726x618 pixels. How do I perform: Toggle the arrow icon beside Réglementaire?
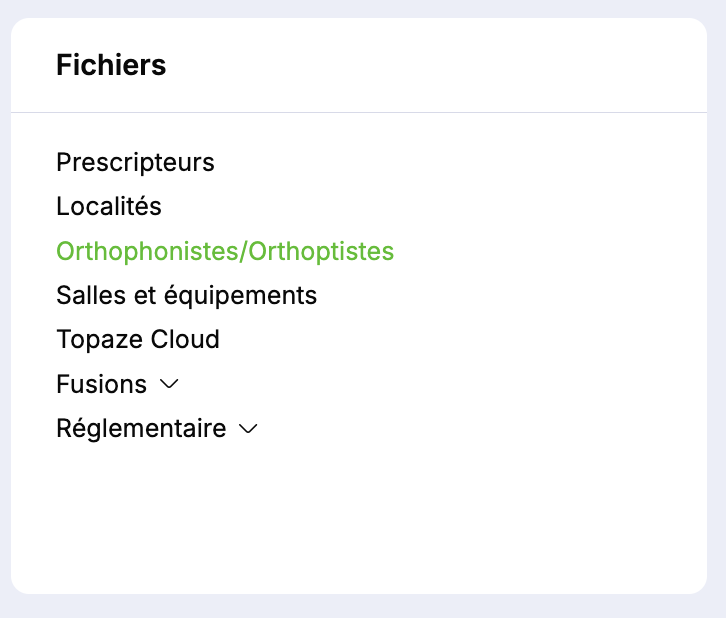(x=248, y=430)
